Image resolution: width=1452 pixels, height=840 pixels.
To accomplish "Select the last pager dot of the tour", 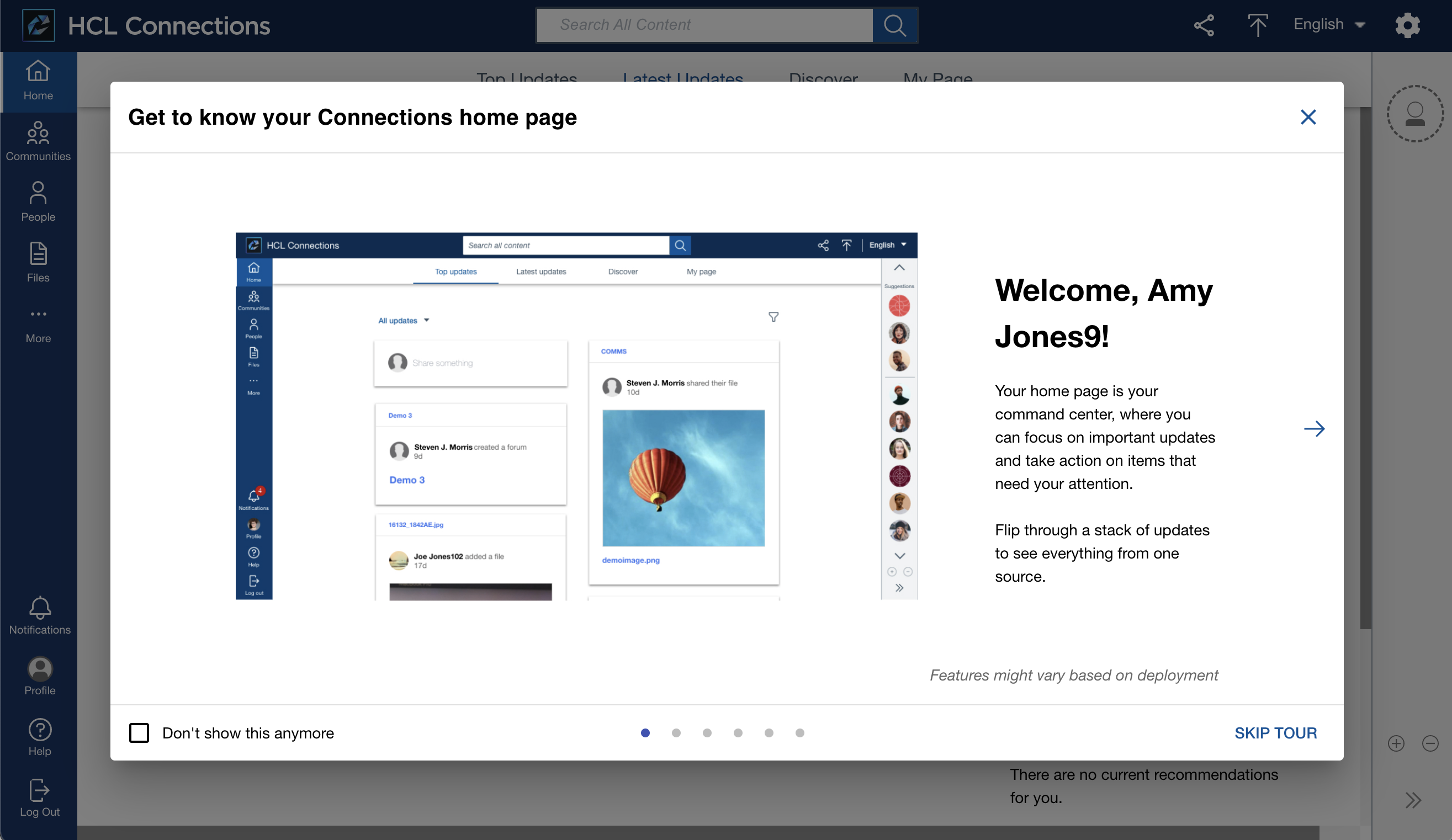I will coord(800,733).
